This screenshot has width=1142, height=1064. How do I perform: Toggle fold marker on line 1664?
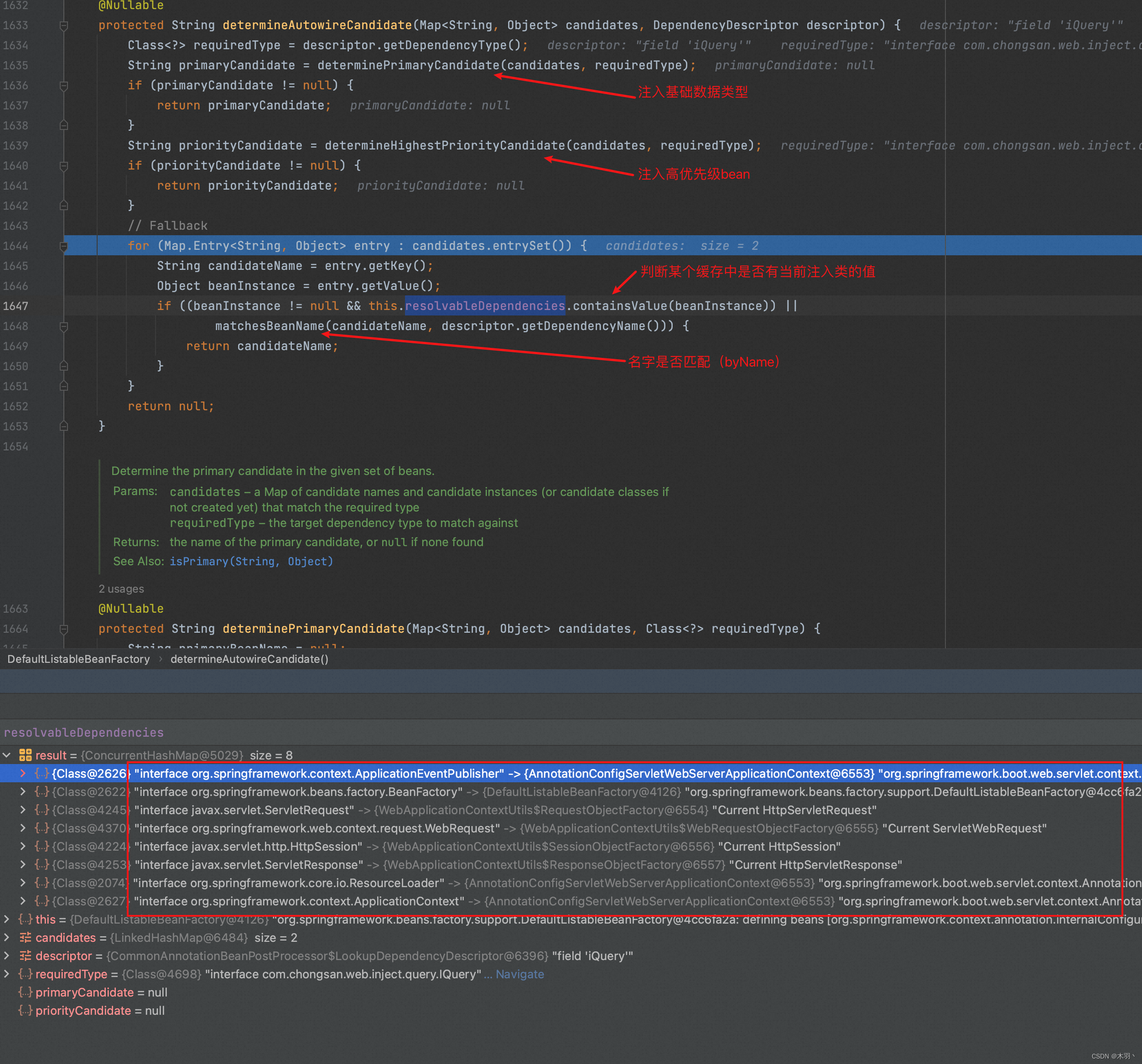[x=64, y=629]
